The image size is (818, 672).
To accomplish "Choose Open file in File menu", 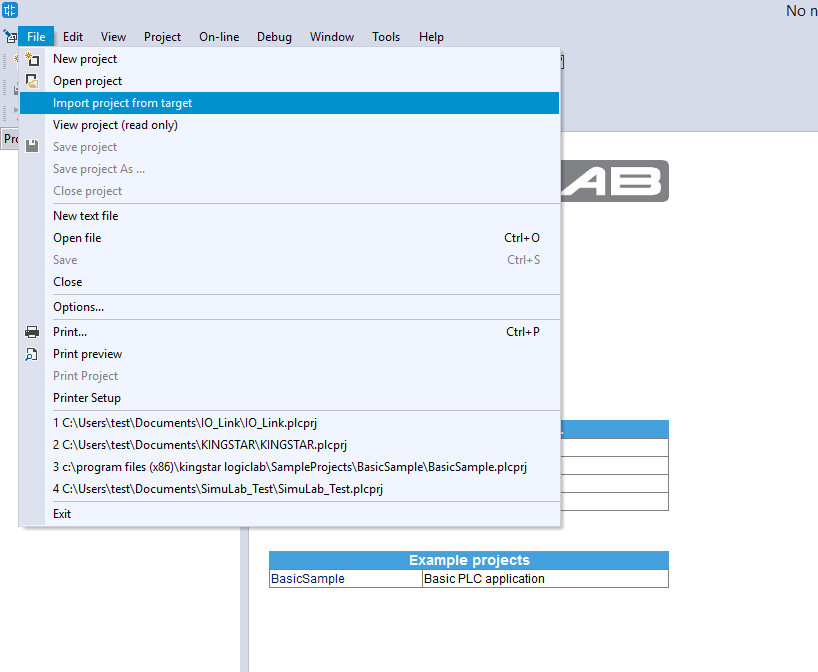I will point(77,238).
